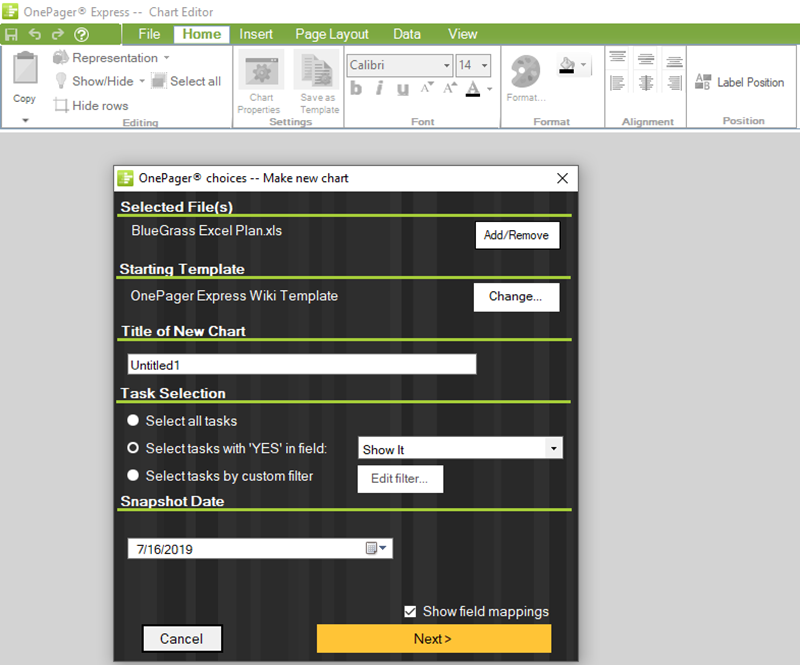This screenshot has height=665, width=800.
Task: Select the 'Select all tasks' radio button
Action: [x=133, y=421]
